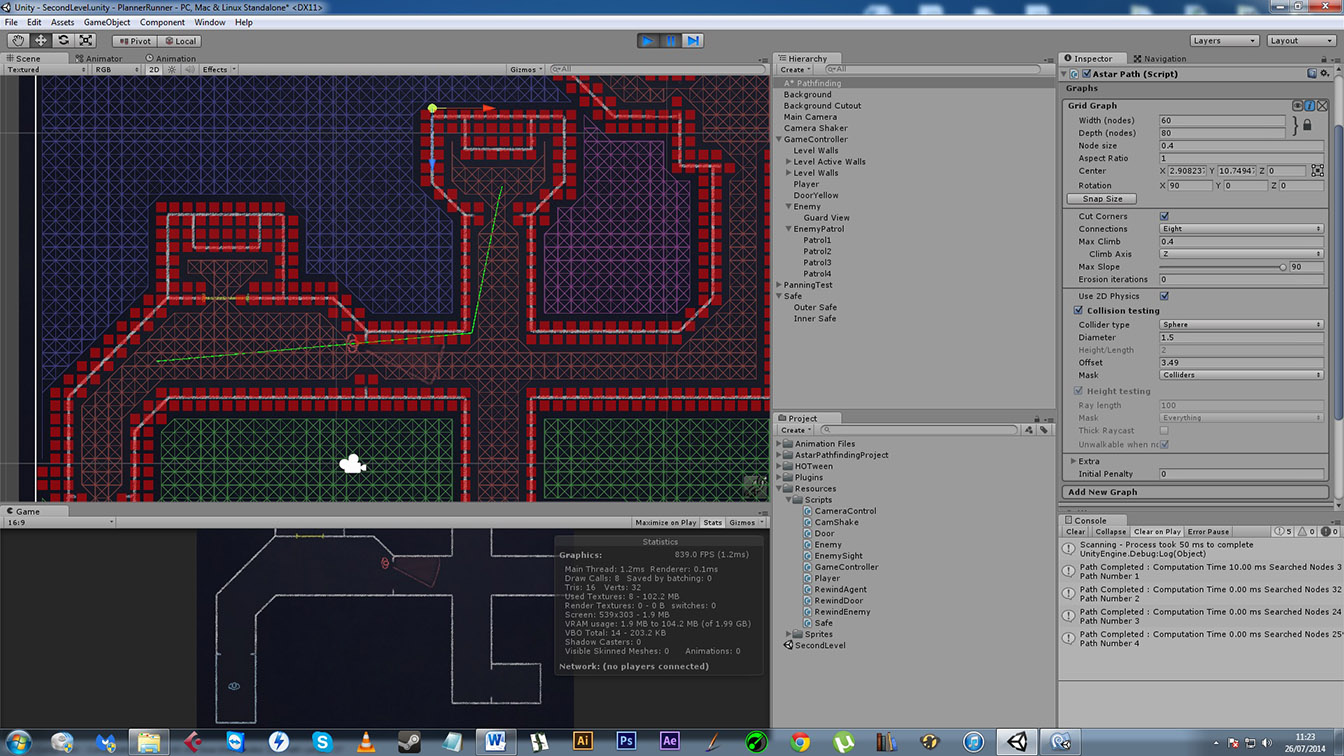This screenshot has width=1344, height=756.
Task: Select the Hand tool in toolbar
Action: coord(18,41)
